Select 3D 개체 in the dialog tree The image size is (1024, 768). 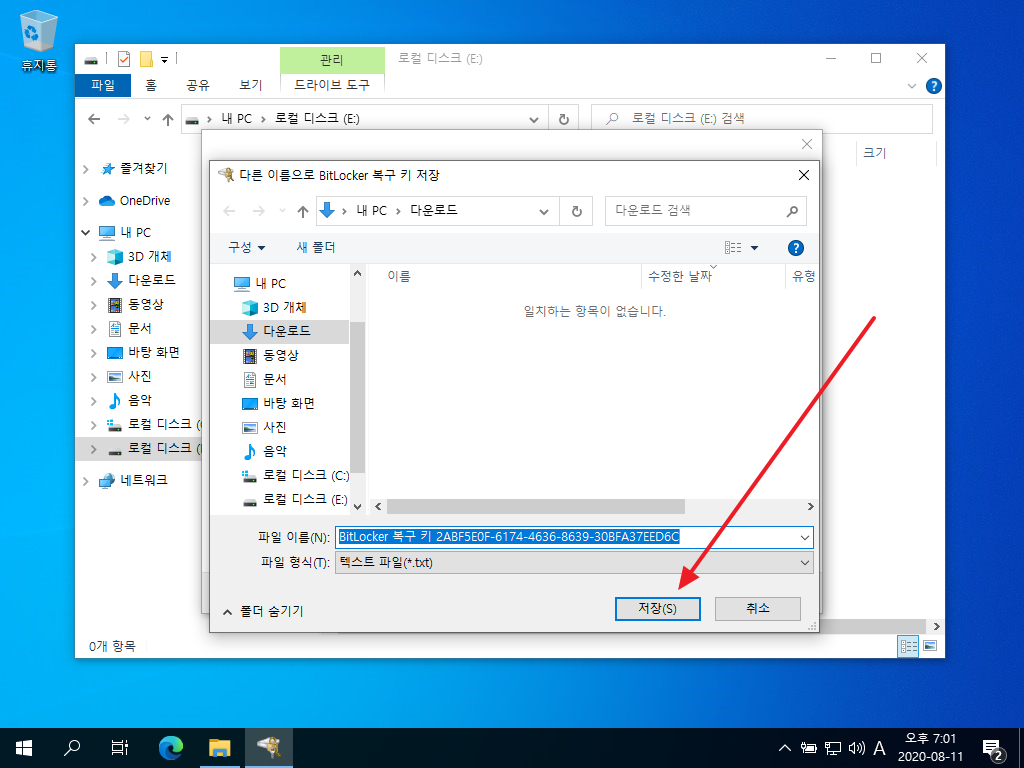click(x=274, y=308)
